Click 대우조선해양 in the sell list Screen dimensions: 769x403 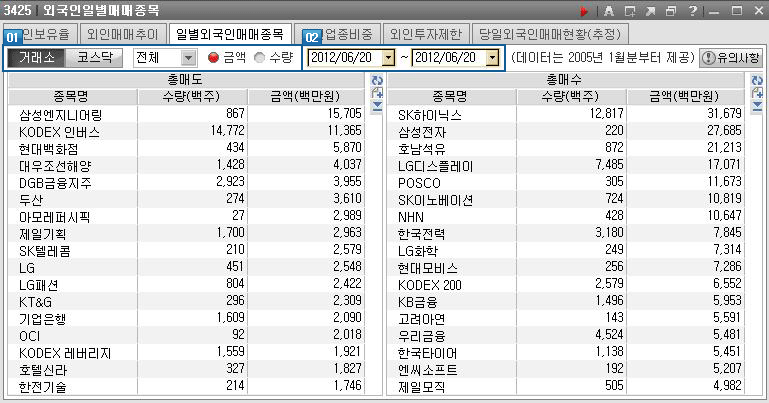[x=55, y=166]
